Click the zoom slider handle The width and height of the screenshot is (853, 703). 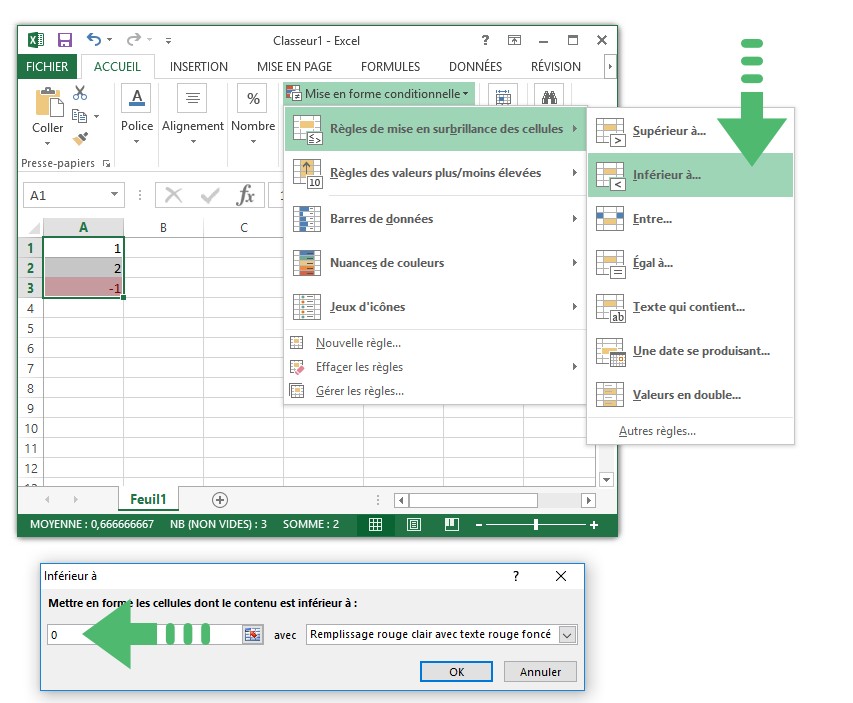tap(537, 524)
